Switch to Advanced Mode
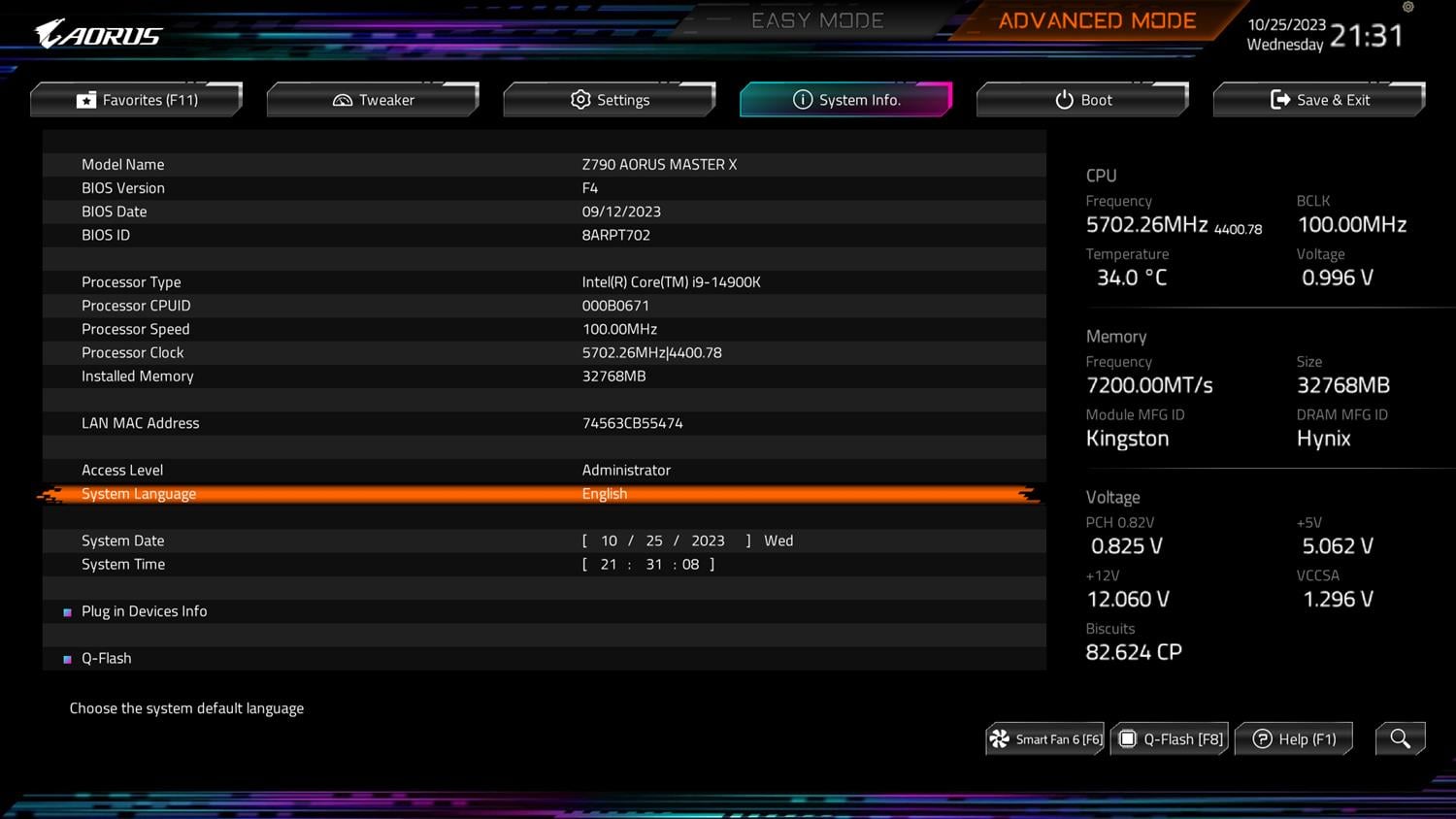Image resolution: width=1456 pixels, height=819 pixels. tap(1097, 21)
